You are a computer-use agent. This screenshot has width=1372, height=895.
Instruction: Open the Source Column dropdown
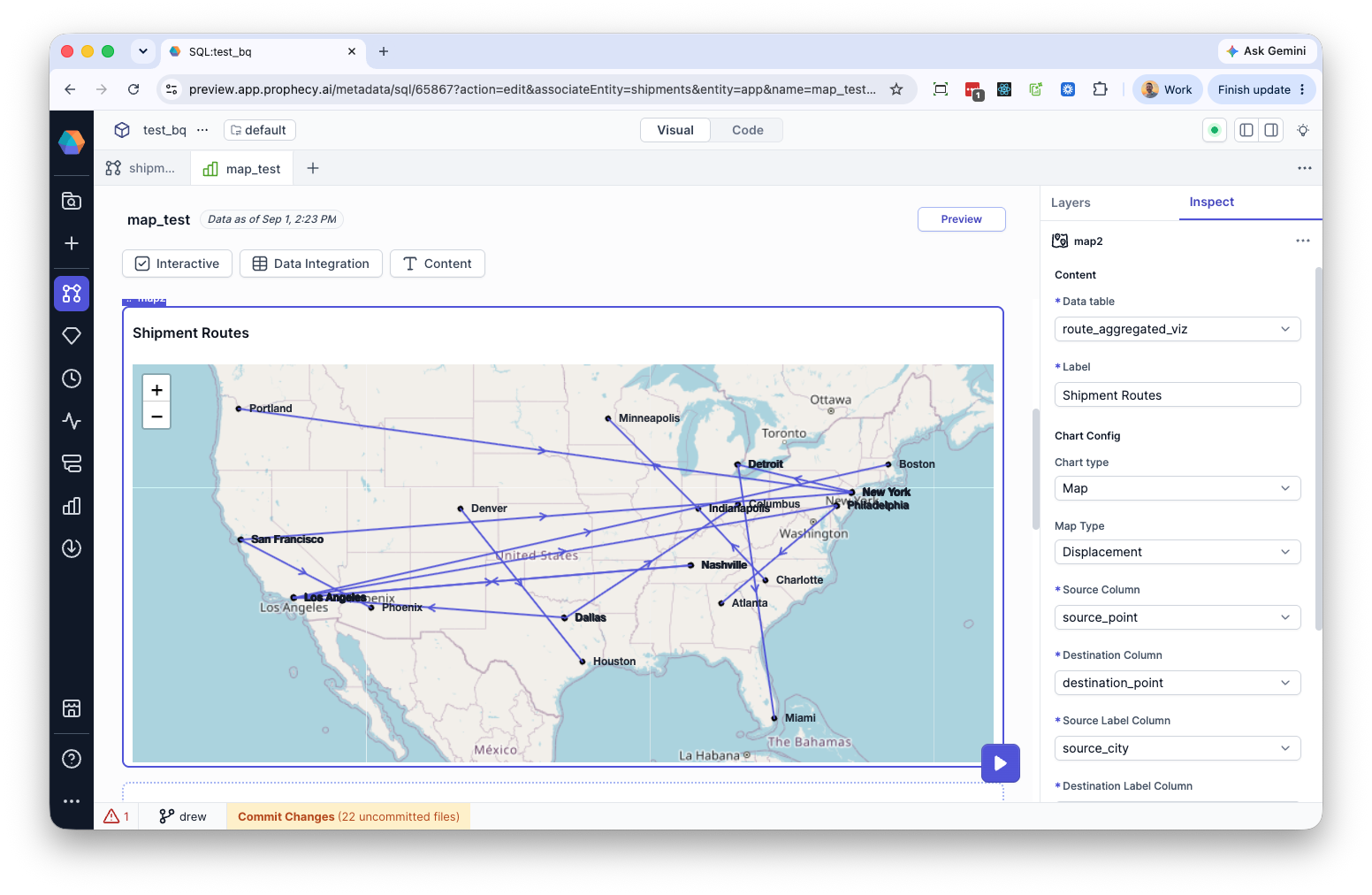click(x=1178, y=617)
